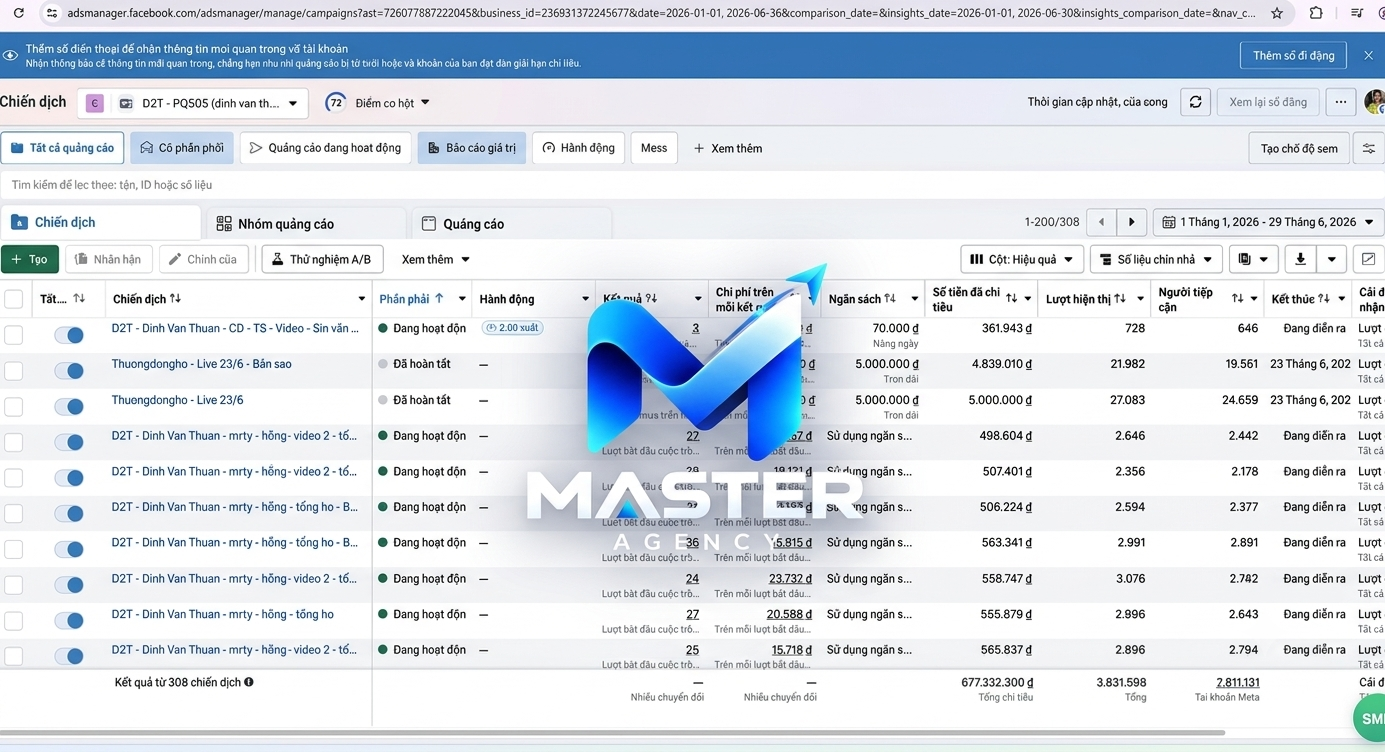Sort by Ngân sách arrows
This screenshot has width=1385, height=752.
890,299
